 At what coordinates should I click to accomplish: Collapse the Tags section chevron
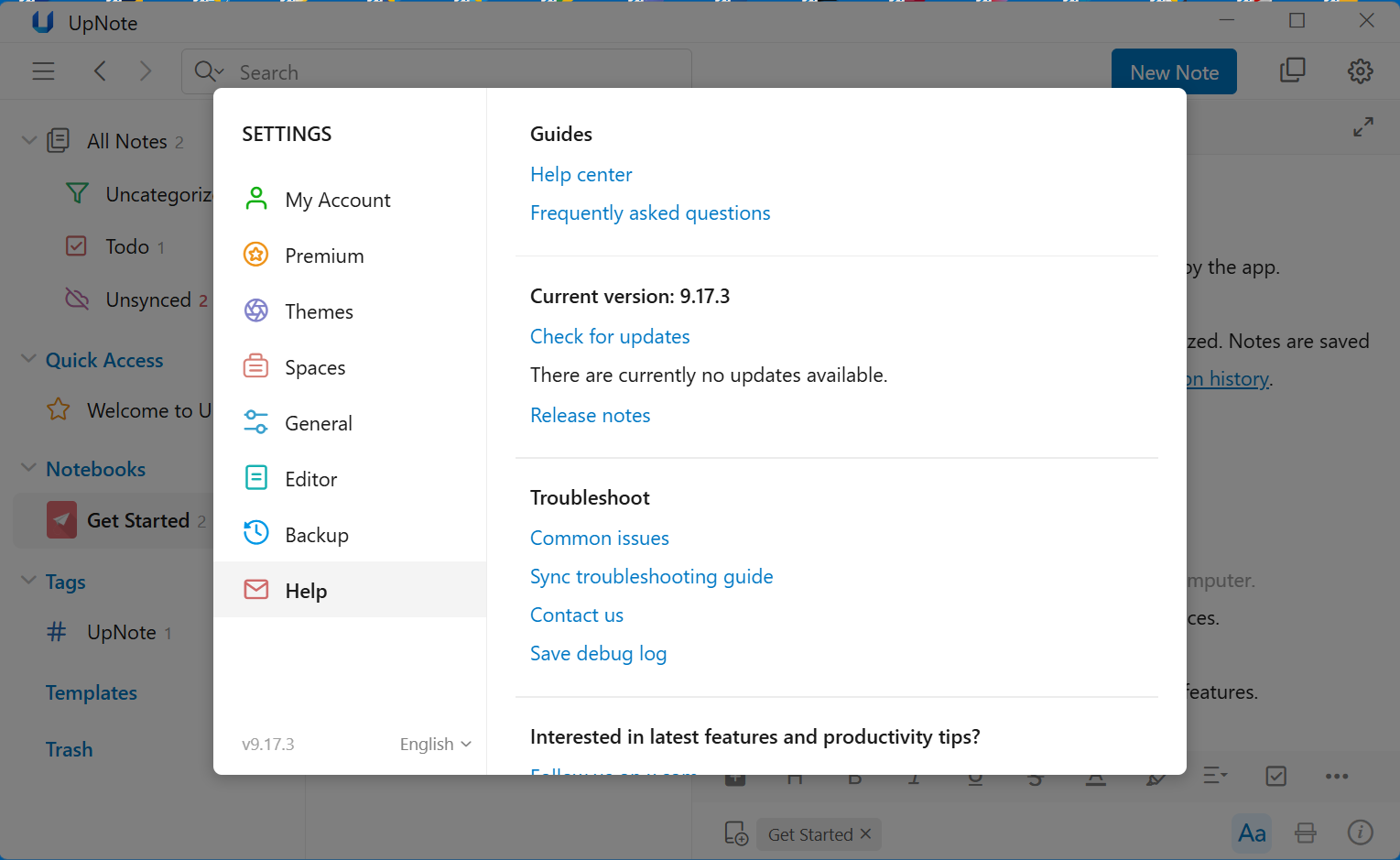point(28,581)
